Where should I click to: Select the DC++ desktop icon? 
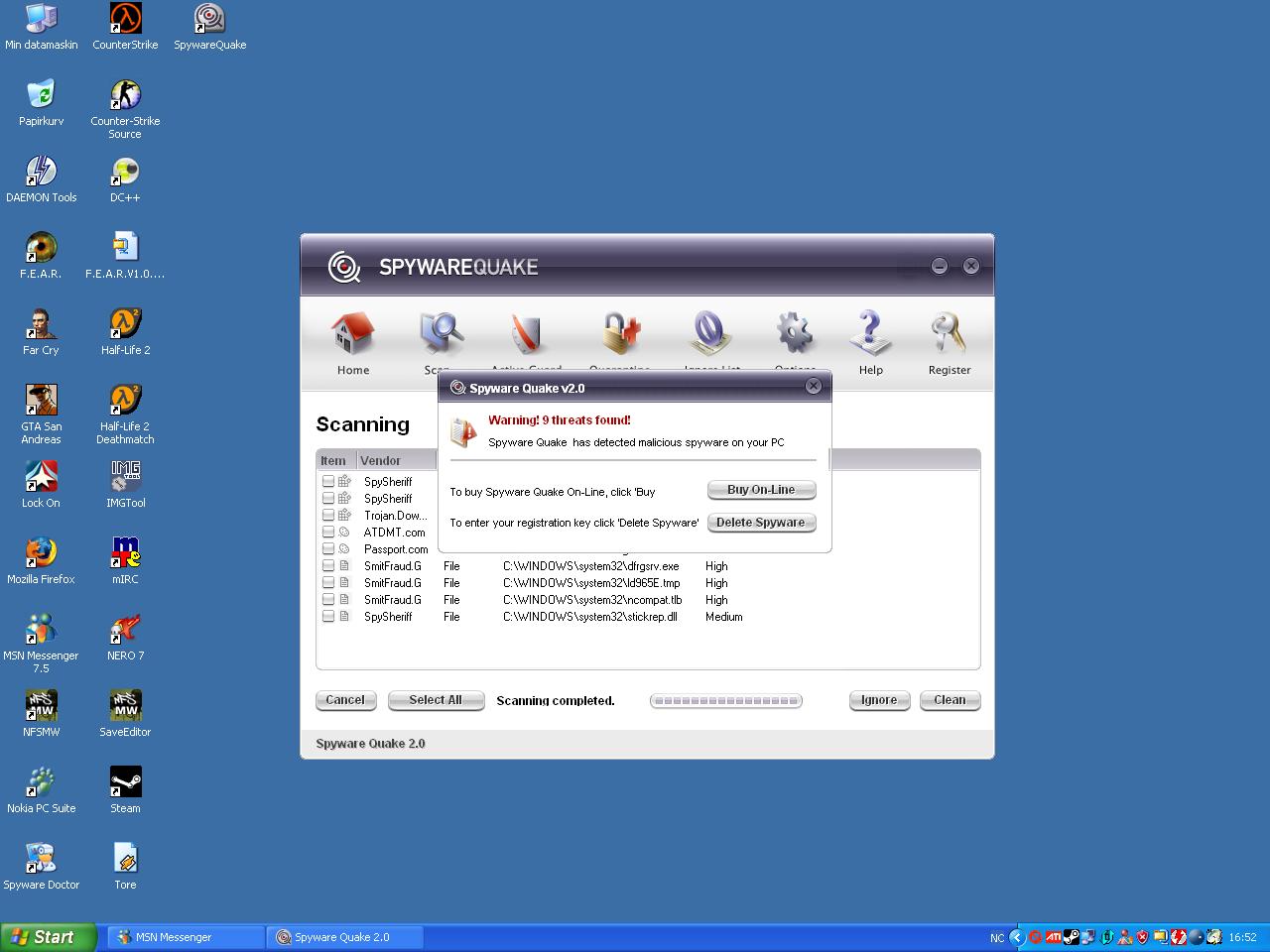point(125,179)
